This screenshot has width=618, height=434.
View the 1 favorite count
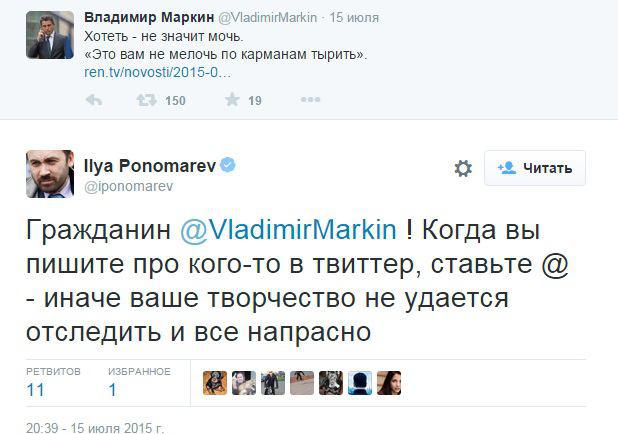coord(113,390)
